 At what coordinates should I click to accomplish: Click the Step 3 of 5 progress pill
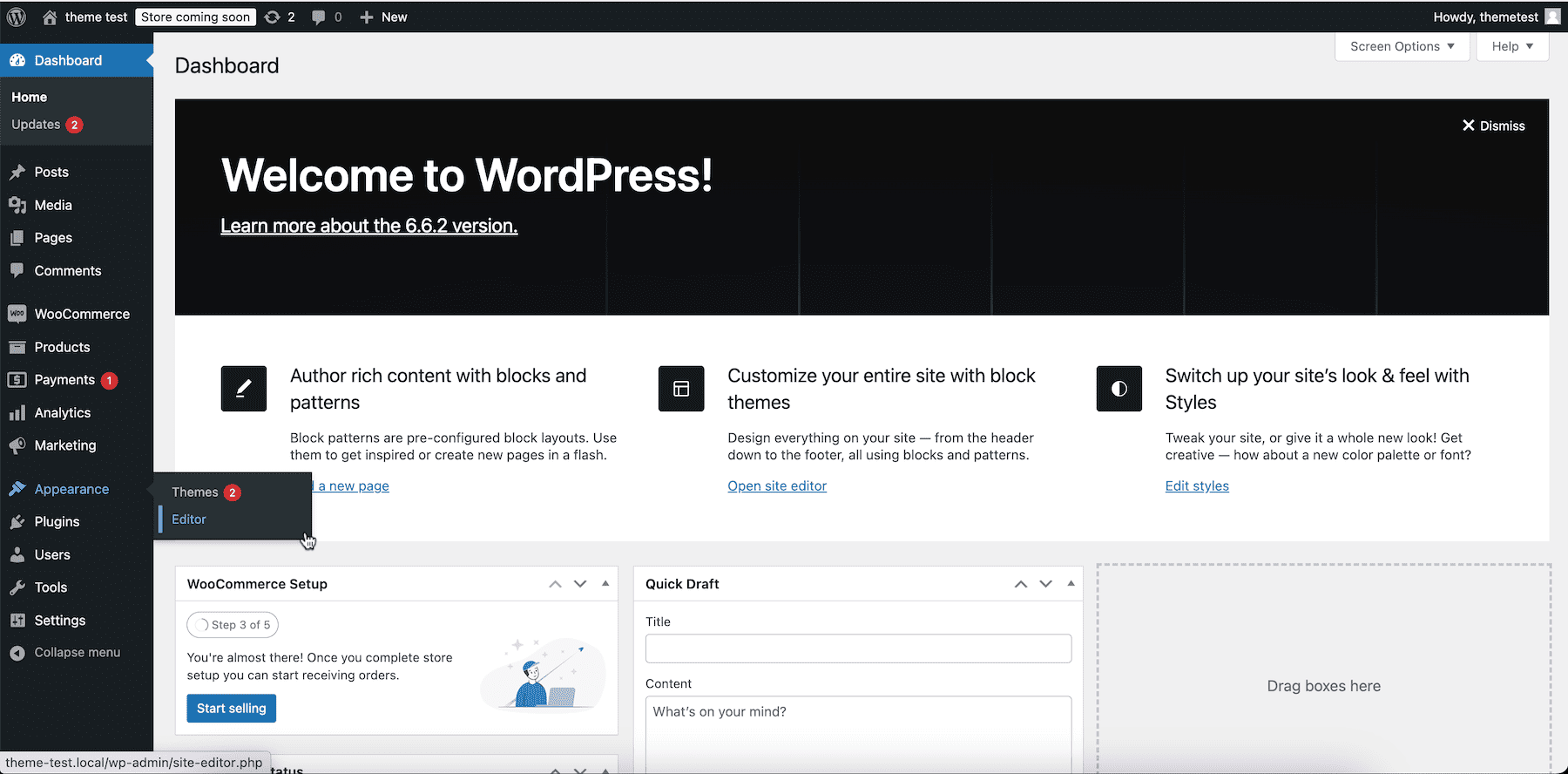(233, 625)
